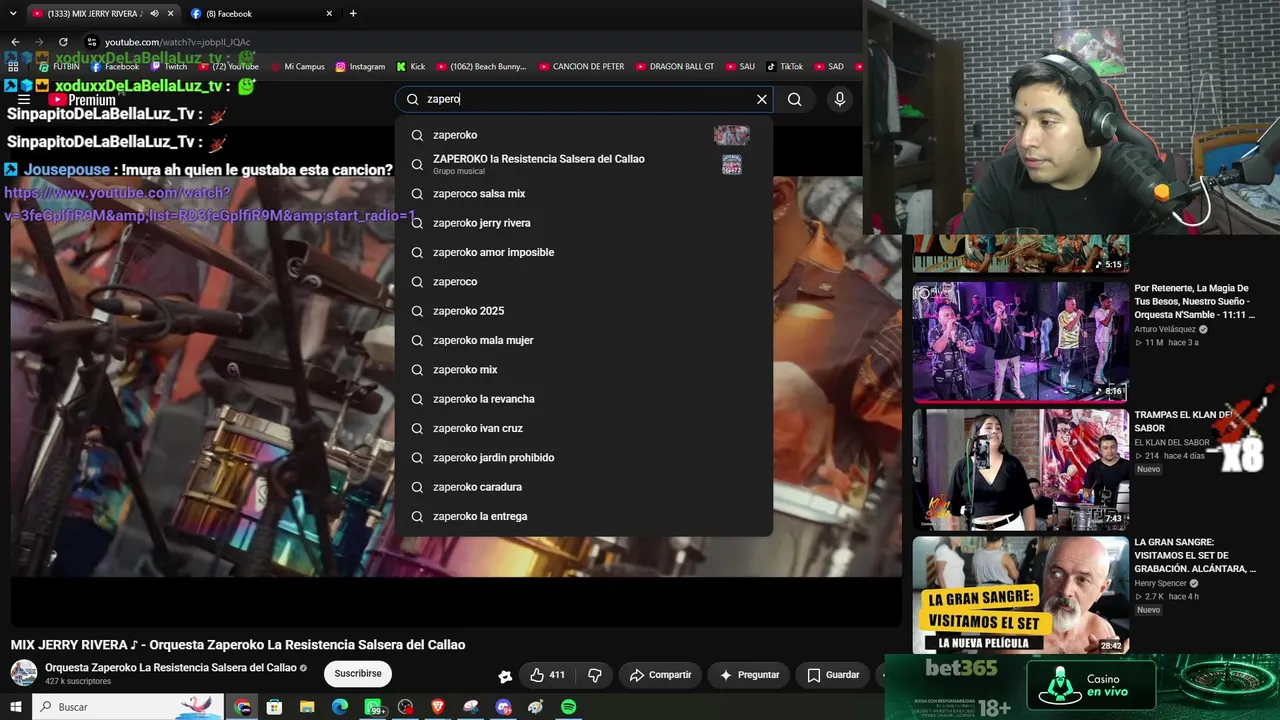
Task: Open LA GRAN SANGRE video title link
Action: click(x=1194, y=556)
